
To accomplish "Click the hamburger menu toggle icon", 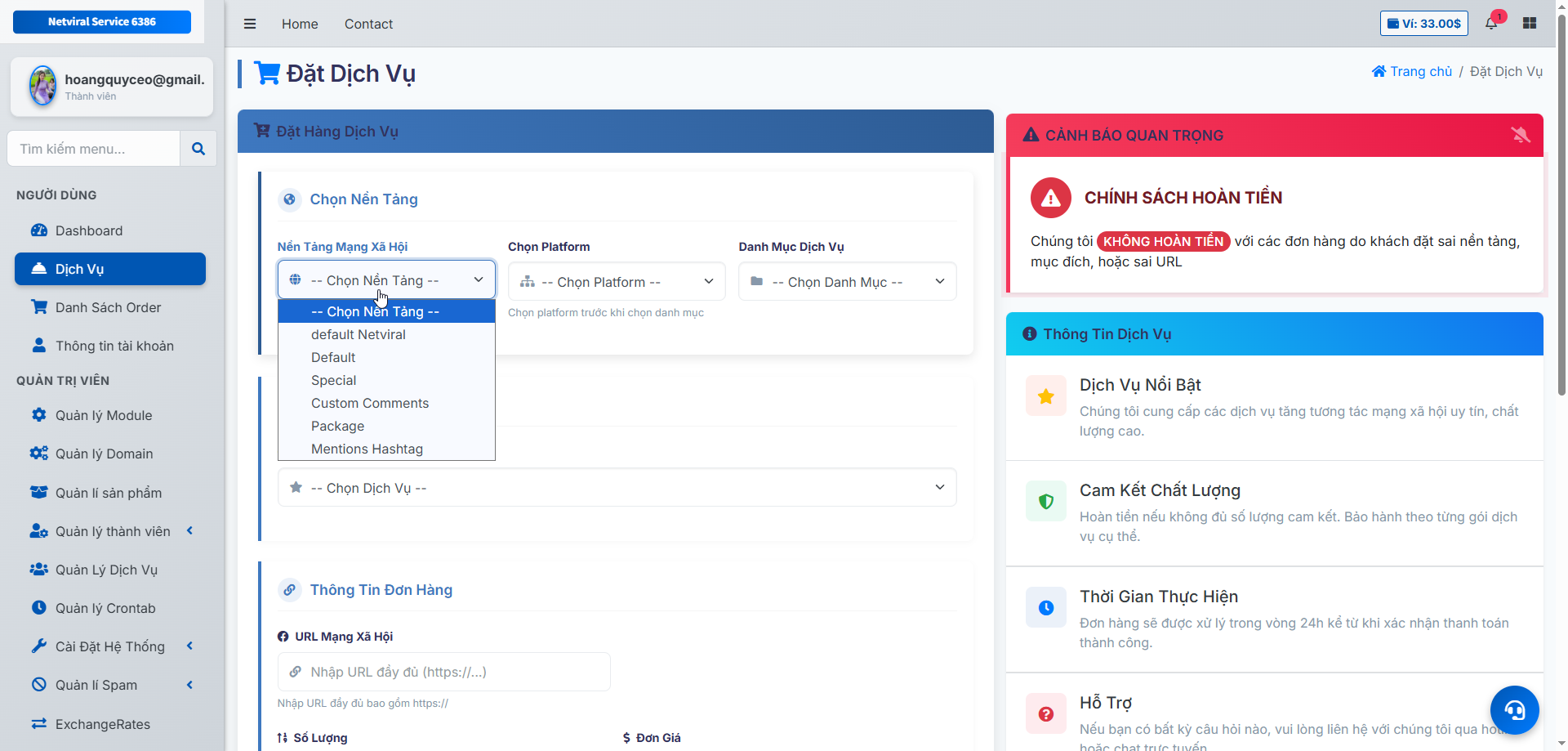I will 250,24.
